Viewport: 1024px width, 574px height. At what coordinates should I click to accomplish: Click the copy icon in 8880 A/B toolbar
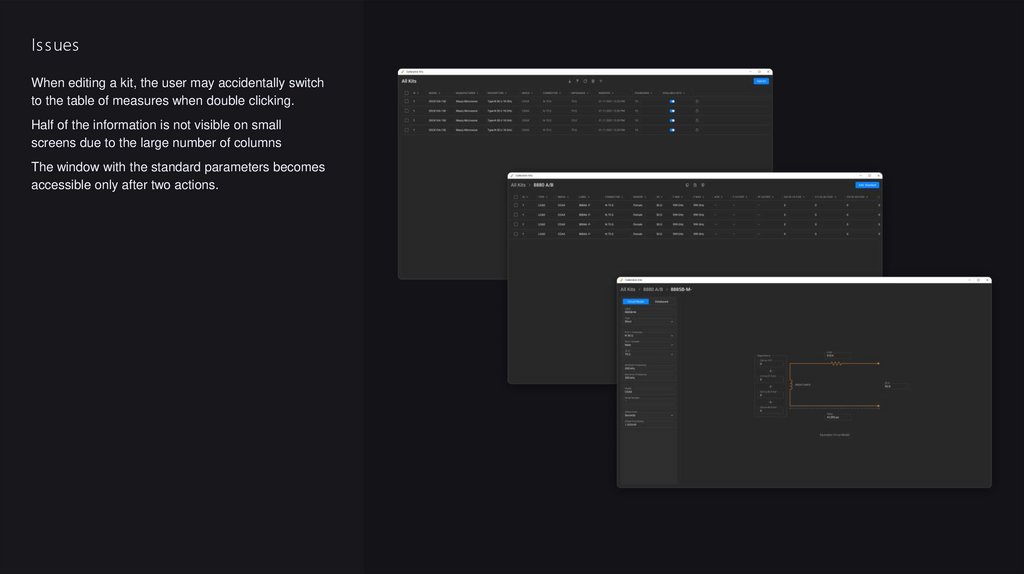point(695,185)
